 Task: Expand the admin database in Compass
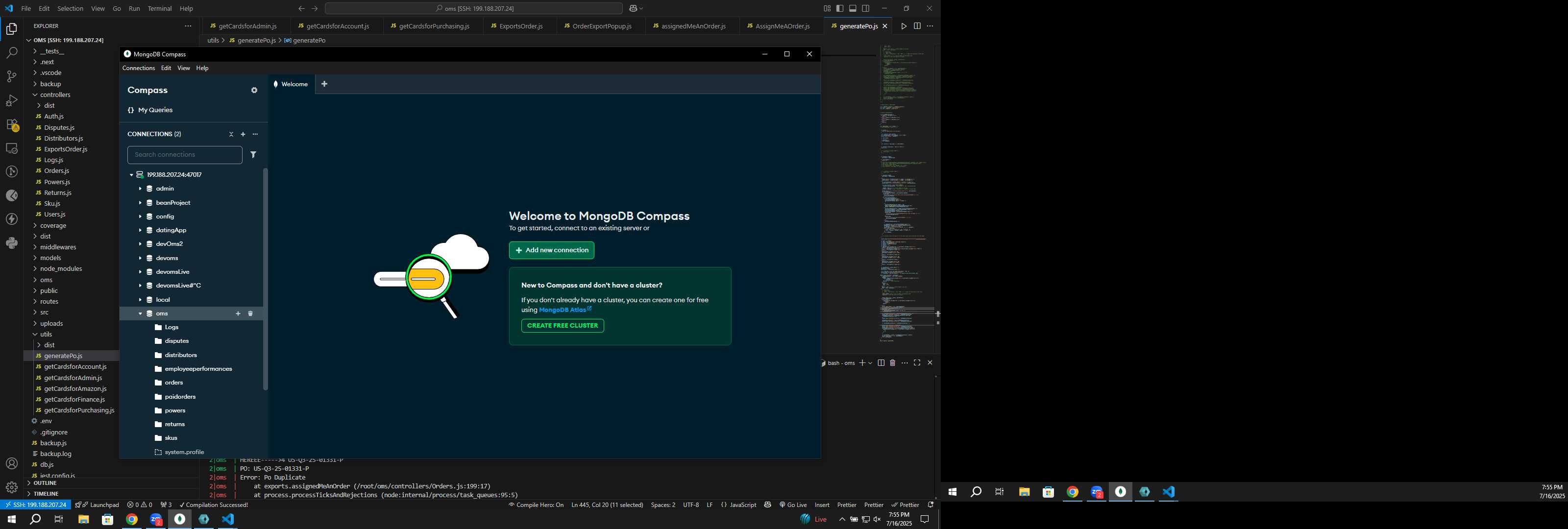[x=140, y=189]
